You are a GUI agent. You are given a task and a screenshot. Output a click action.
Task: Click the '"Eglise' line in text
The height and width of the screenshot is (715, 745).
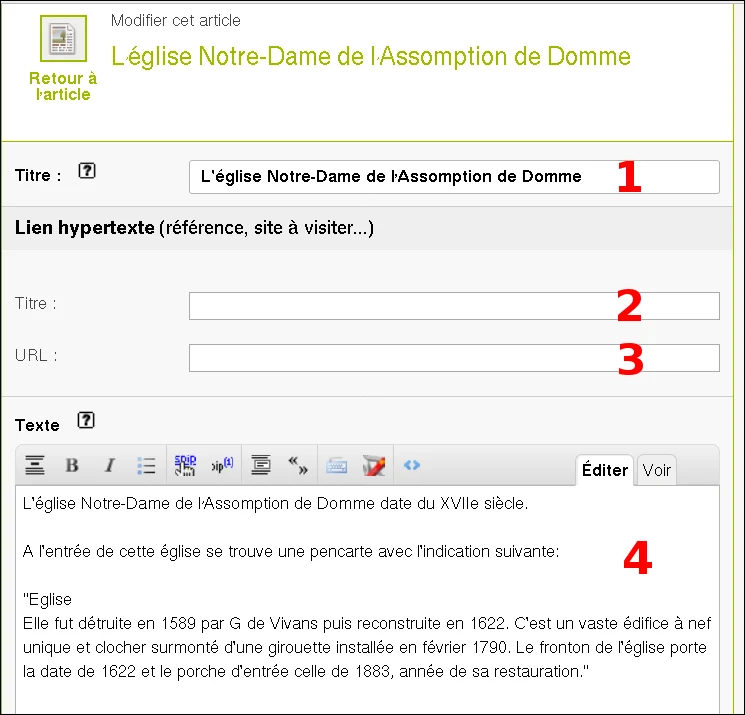48,600
